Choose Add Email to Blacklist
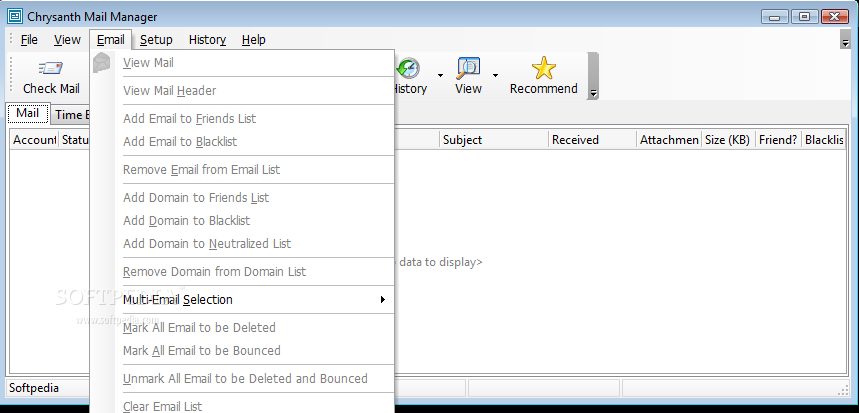 (242, 142)
